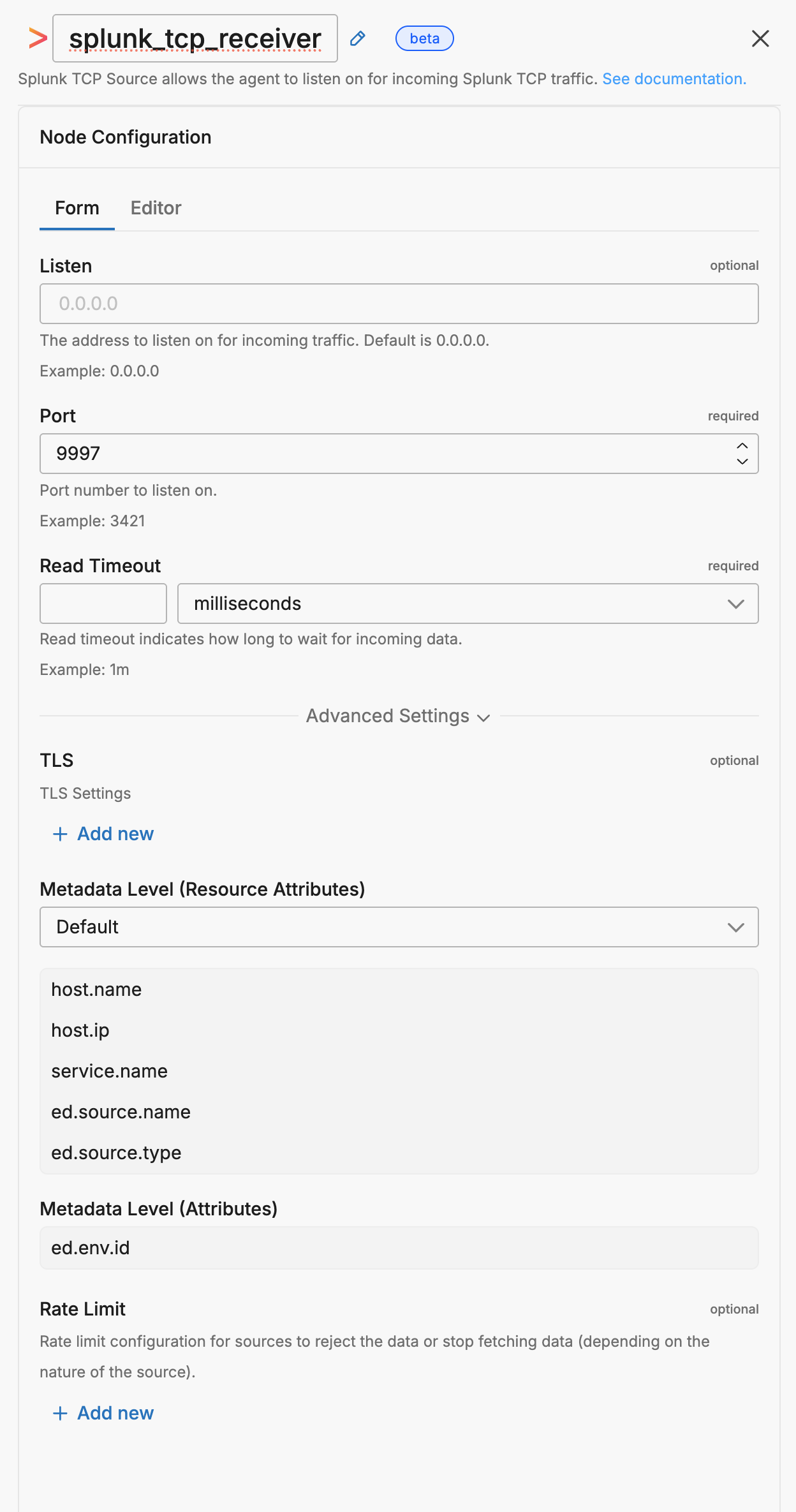The image size is (796, 1512).
Task: Click the Splunk orange arrow logo
Action: point(38,38)
